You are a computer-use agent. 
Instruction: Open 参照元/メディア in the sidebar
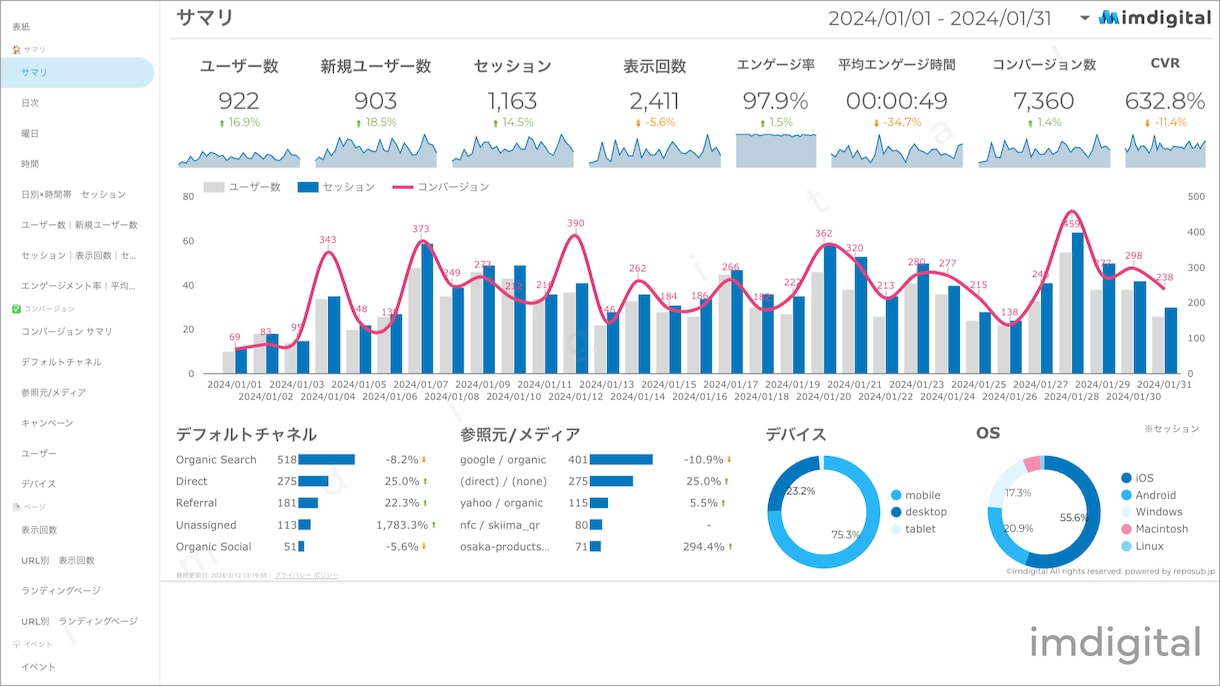click(54, 392)
